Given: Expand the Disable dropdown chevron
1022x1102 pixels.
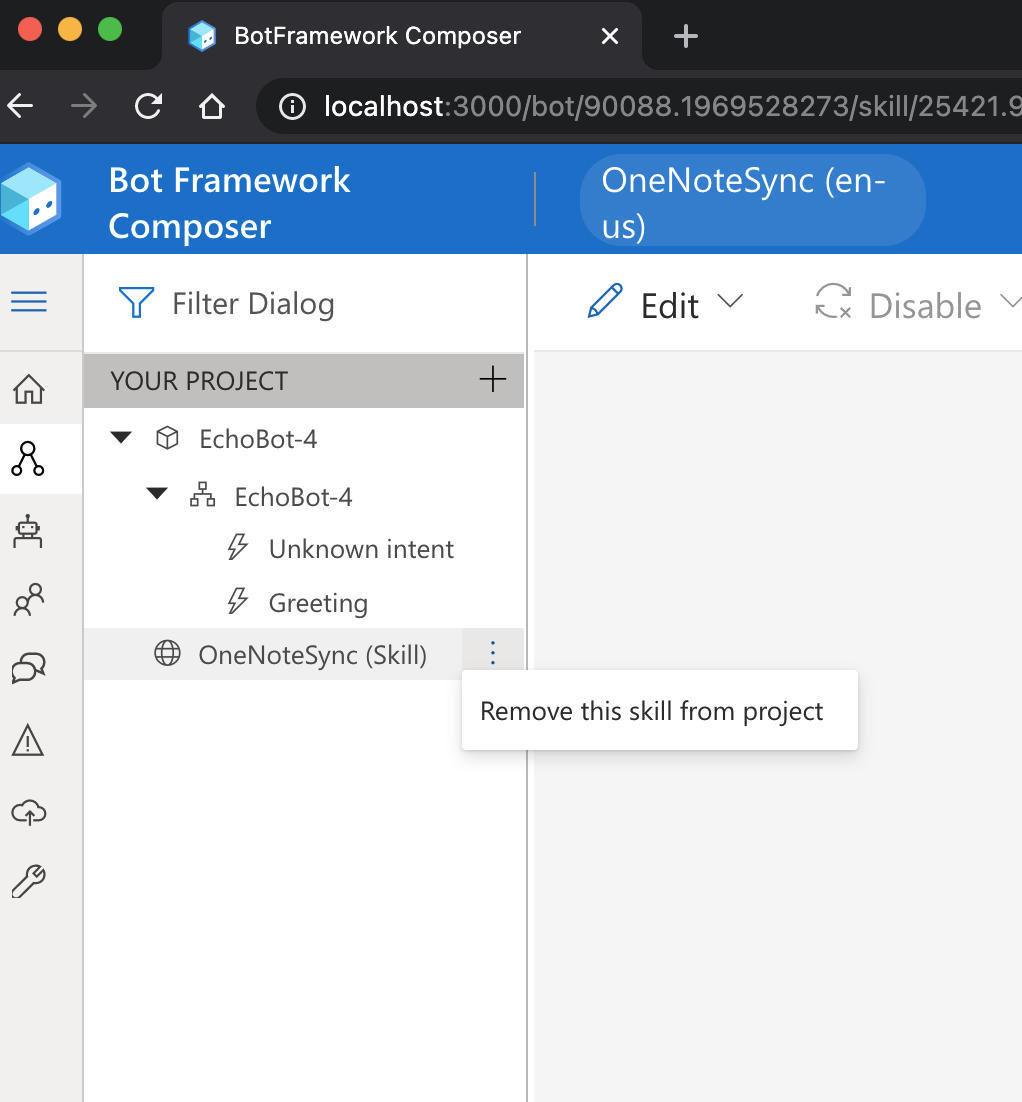Looking at the screenshot, I should (x=1011, y=302).
